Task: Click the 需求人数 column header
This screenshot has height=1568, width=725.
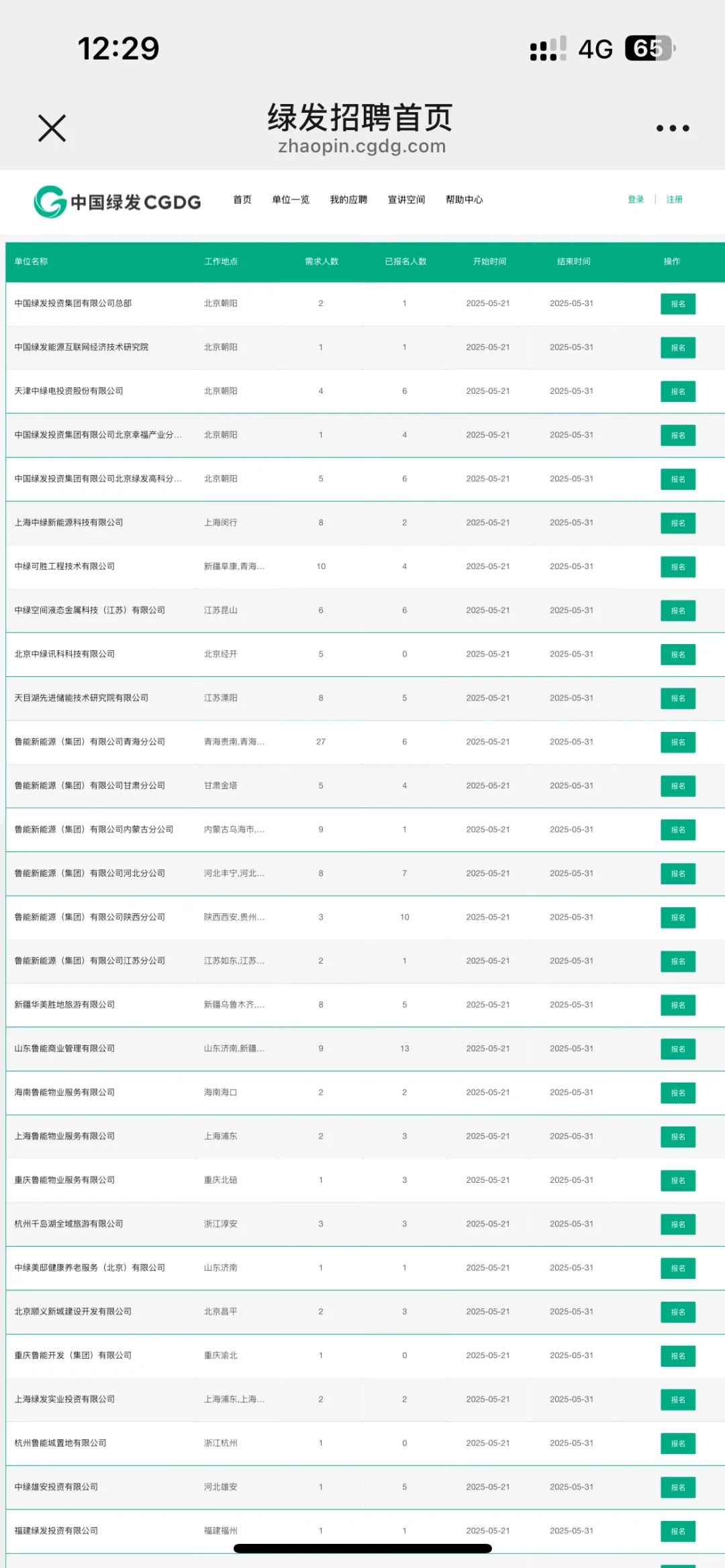Action: tap(322, 262)
